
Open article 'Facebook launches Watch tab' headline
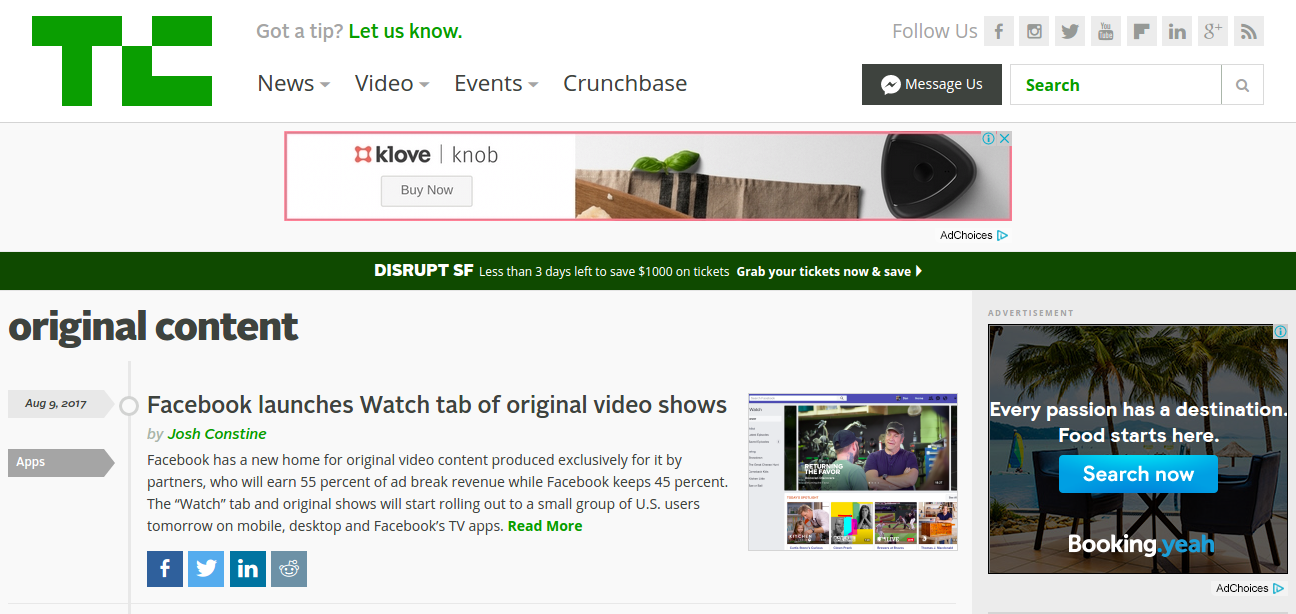coord(437,405)
